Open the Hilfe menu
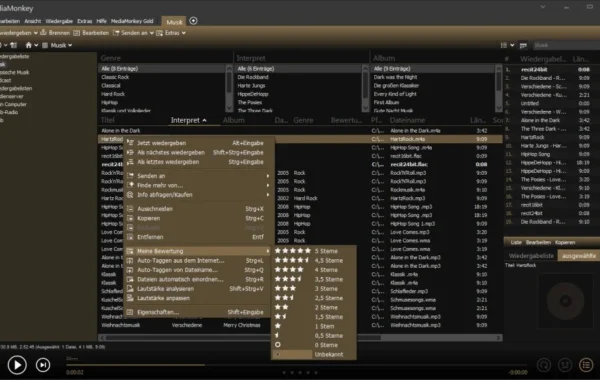600x380 pixels. pos(101,21)
